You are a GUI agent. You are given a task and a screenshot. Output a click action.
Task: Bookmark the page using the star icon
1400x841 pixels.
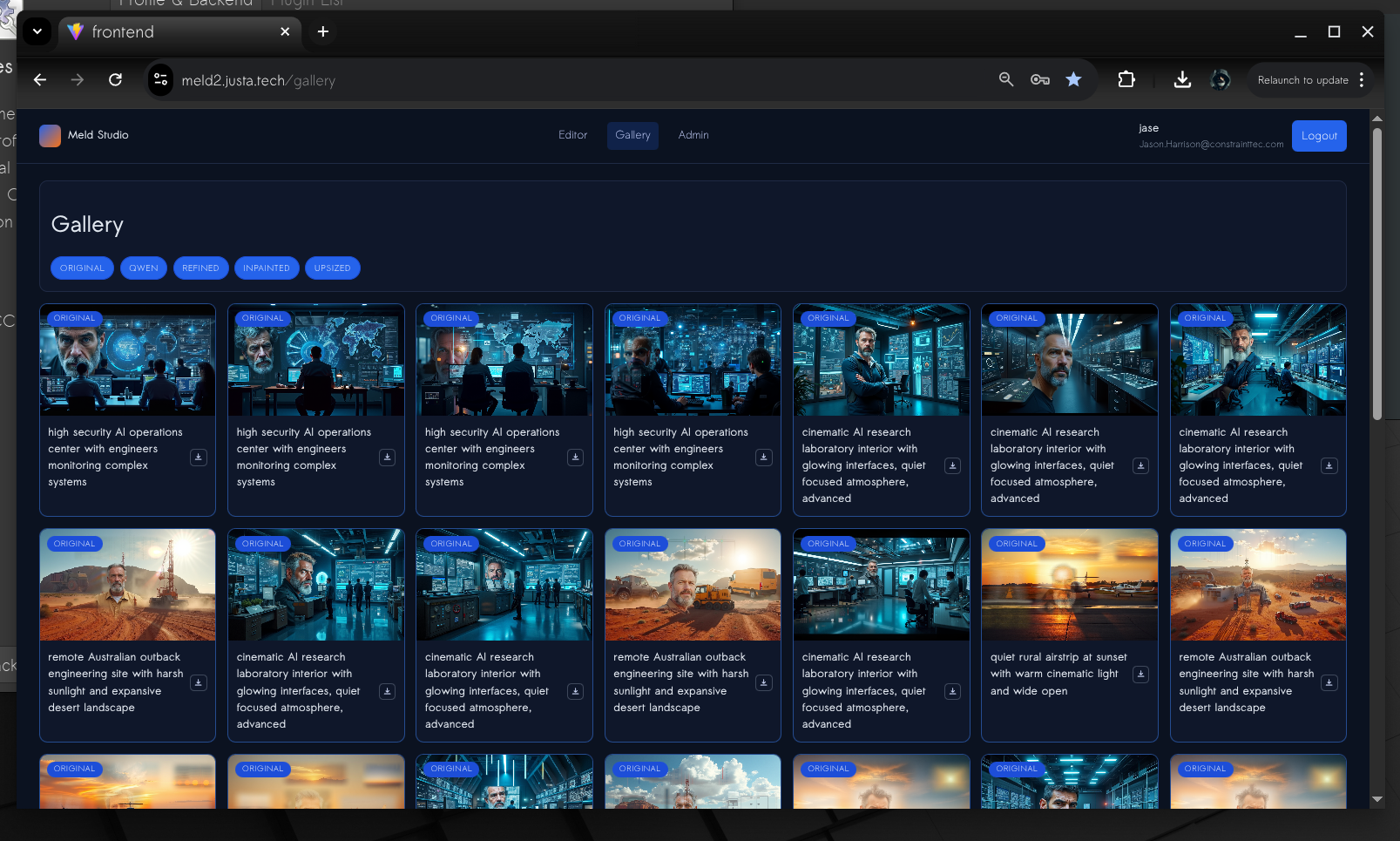1074,79
